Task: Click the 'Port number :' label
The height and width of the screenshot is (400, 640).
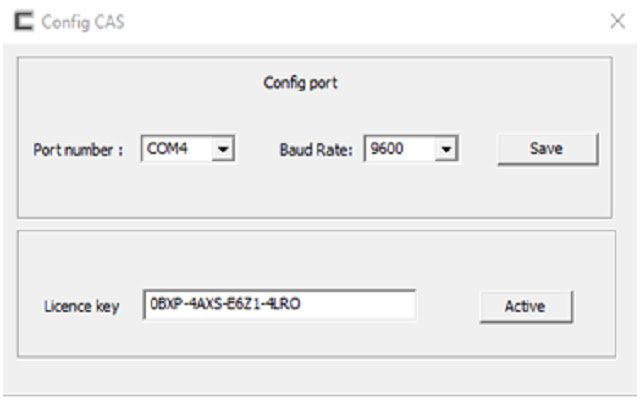Action: (78, 150)
